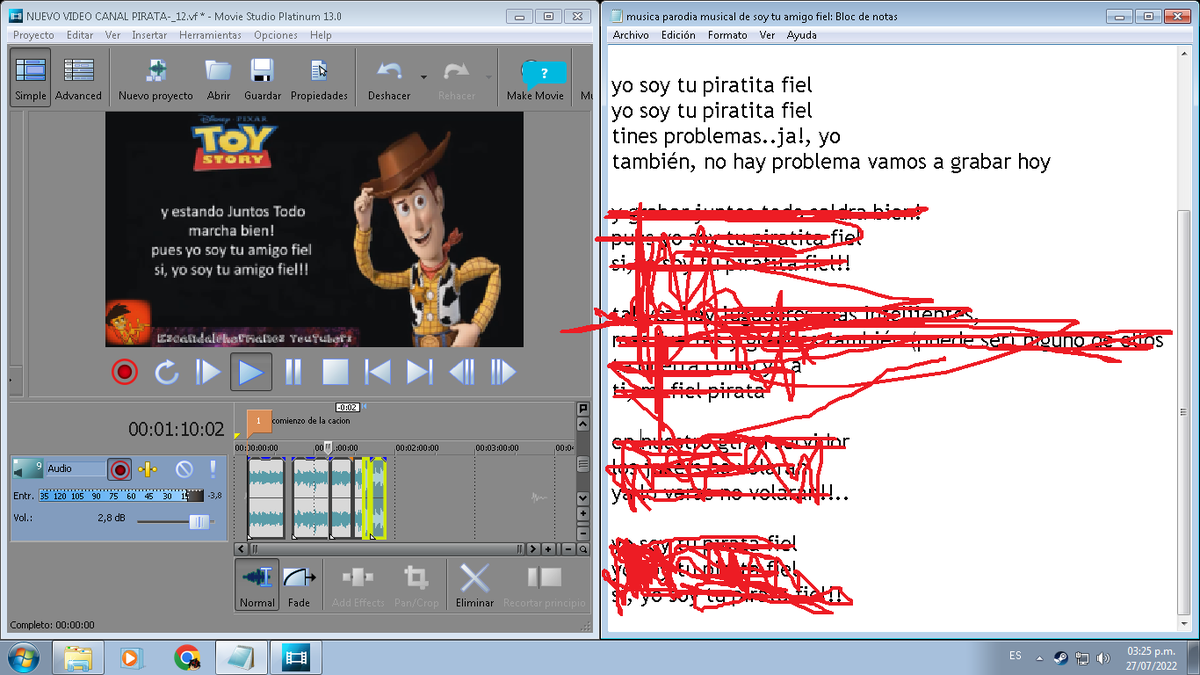Screen dimensions: 1200x675
Task: Zoom in timeline horizontally with plus button
Action: point(548,549)
